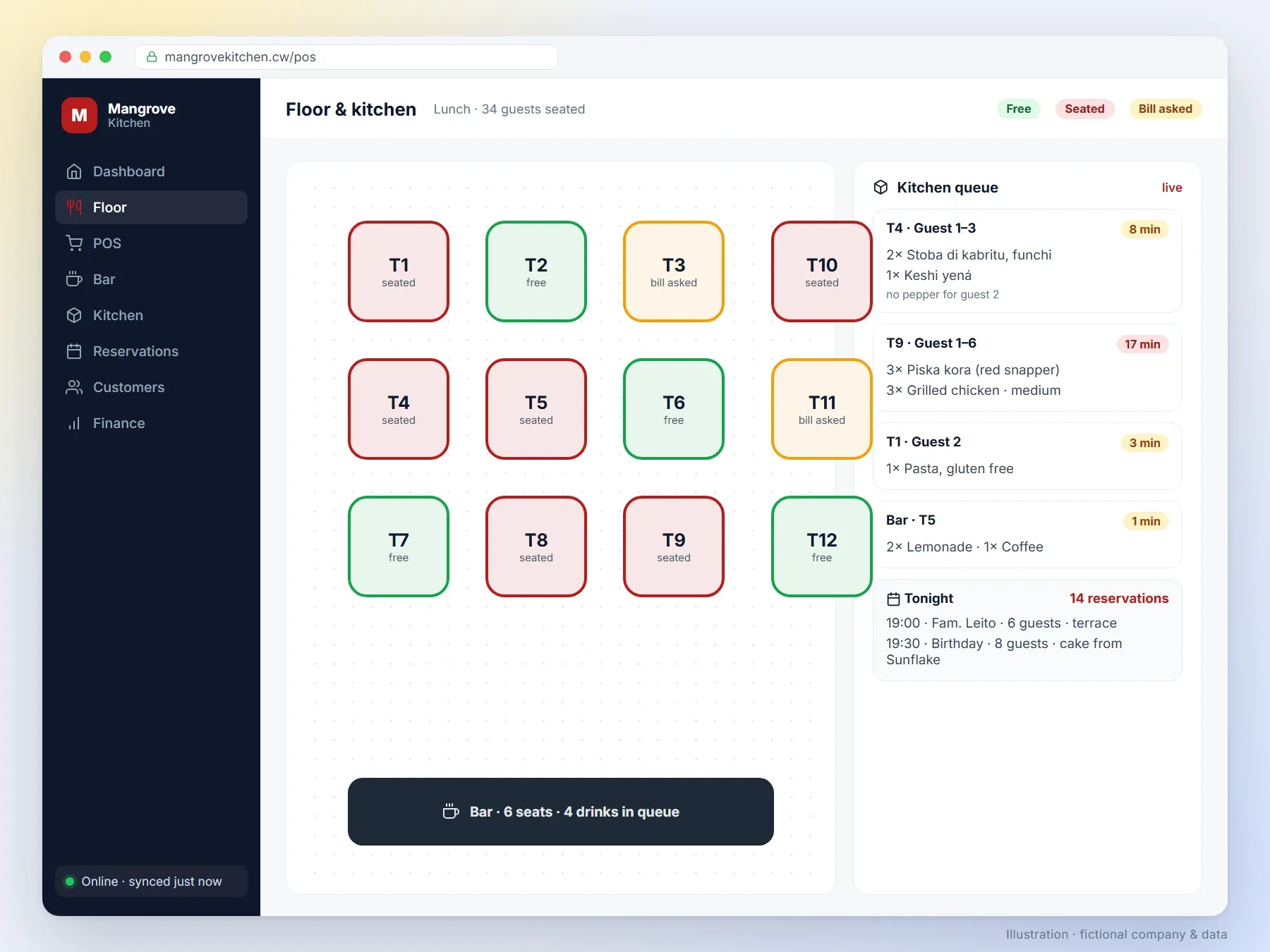Screen dimensions: 1270x952
Task: Select the Free status legend pill
Action: click(1018, 109)
